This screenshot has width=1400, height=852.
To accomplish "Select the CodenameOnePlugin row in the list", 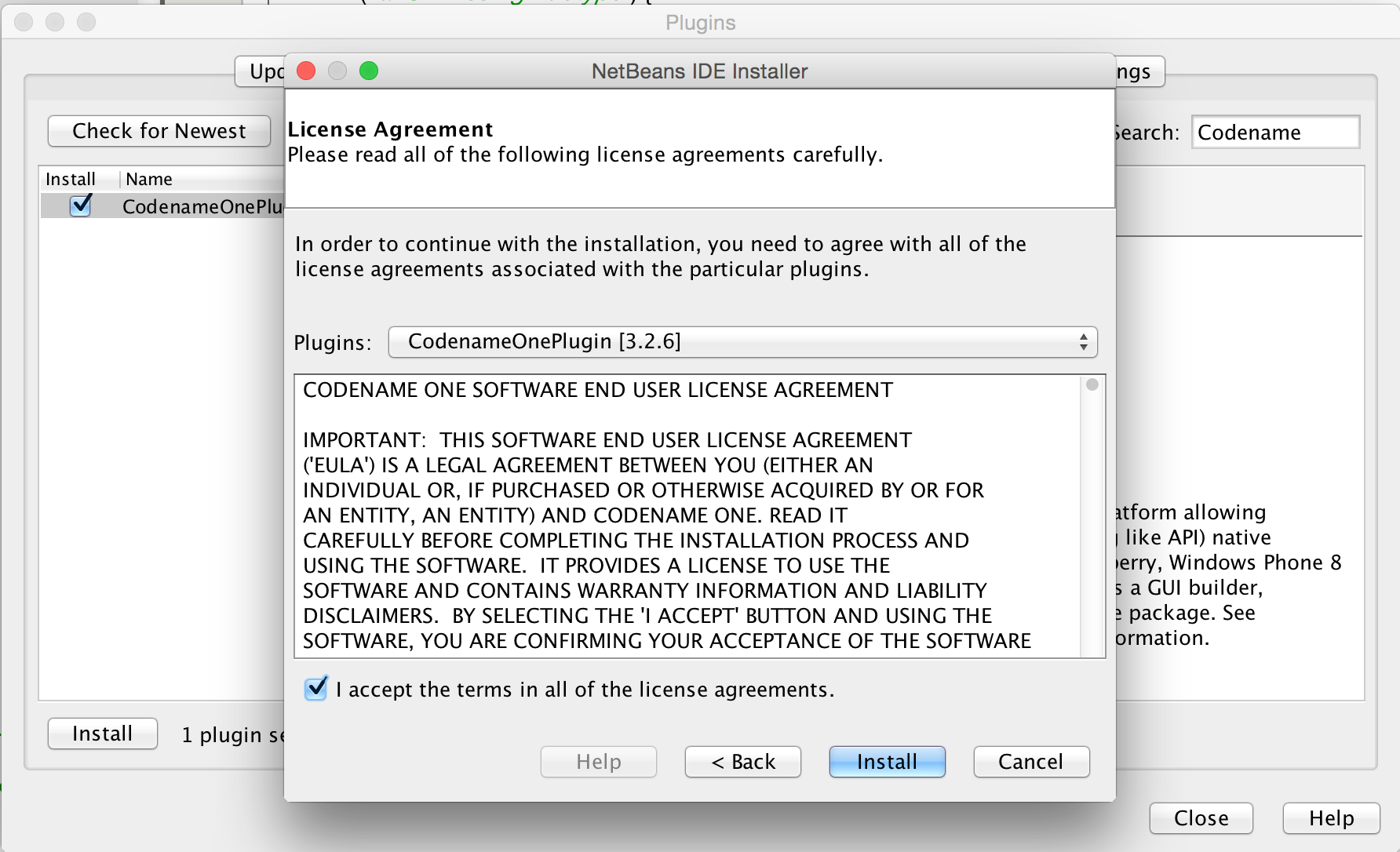I will (x=162, y=206).
